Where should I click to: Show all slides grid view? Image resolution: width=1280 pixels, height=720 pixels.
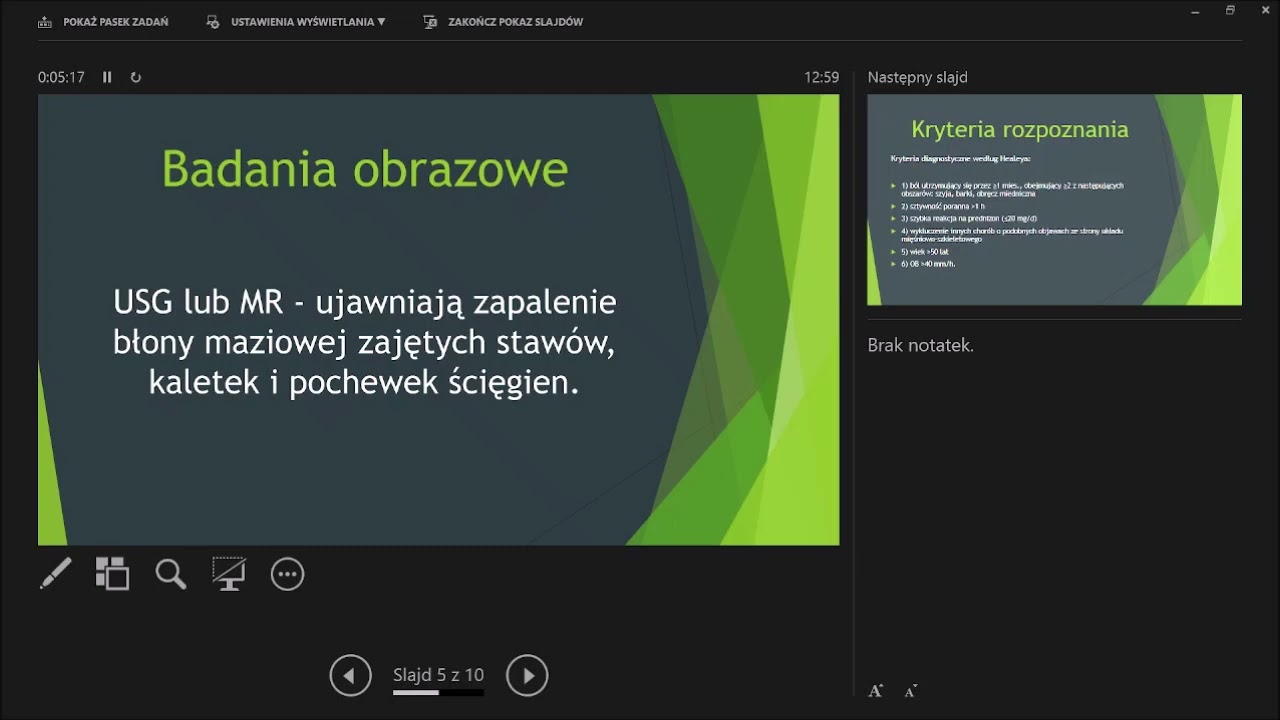tap(112, 574)
